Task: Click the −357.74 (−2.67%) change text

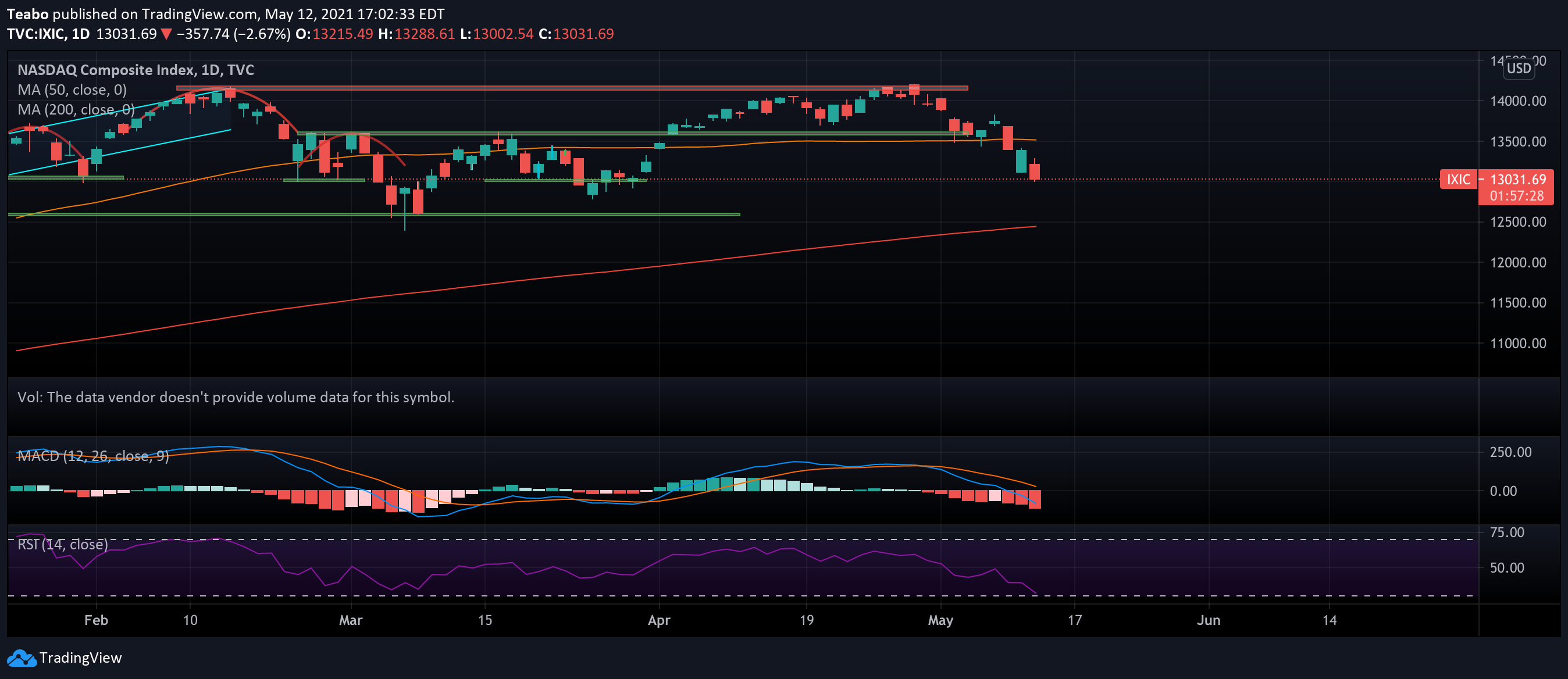Action: (233, 34)
